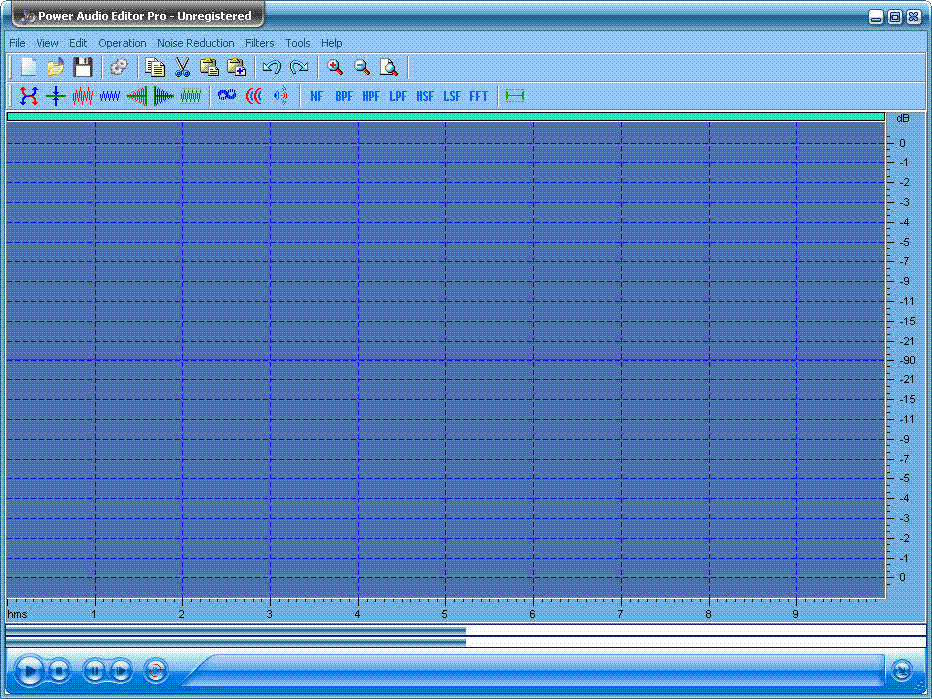Screen dimensions: 932x699
Task: Cut selection with scissors icon
Action: [182, 67]
